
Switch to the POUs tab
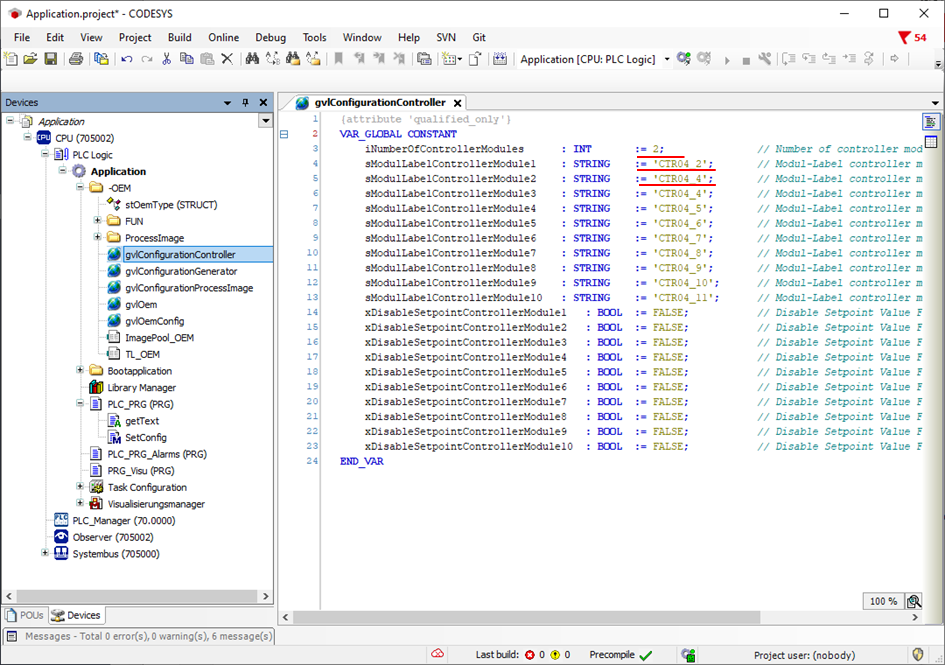pos(25,615)
